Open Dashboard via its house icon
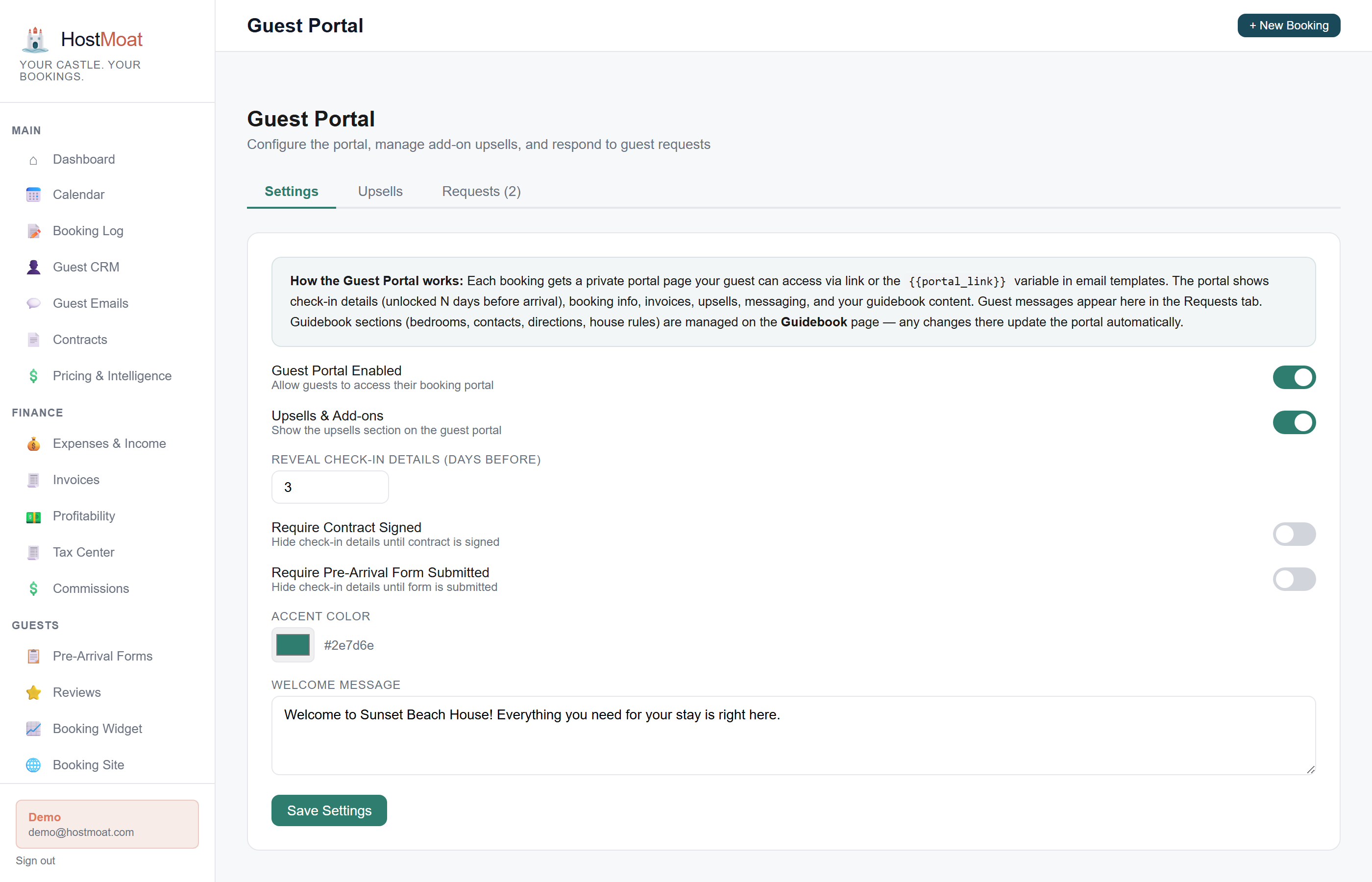The width and height of the screenshot is (1372, 882). click(33, 160)
